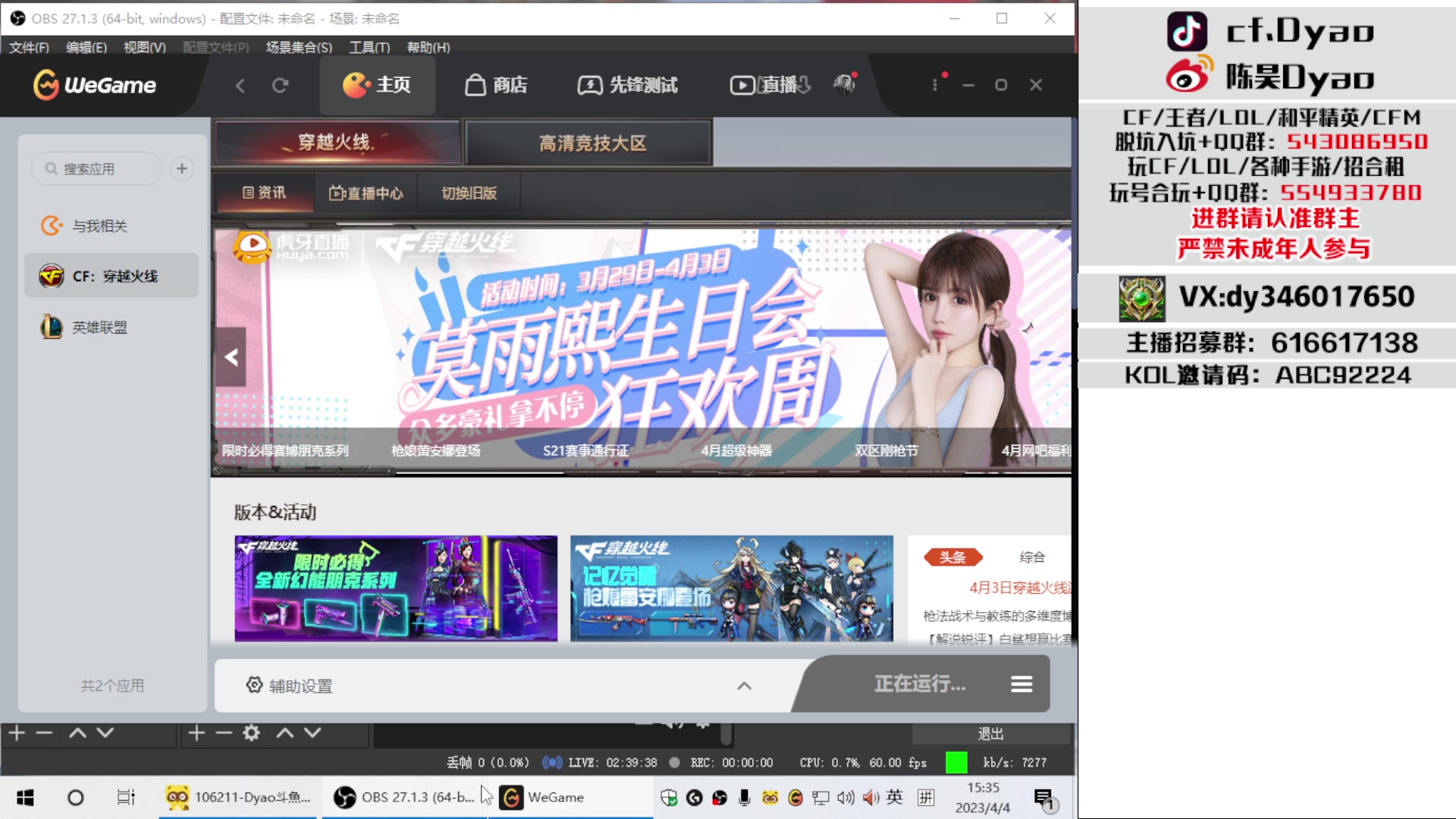Open the 4月3日穿越火线 news headline

tap(1020, 588)
